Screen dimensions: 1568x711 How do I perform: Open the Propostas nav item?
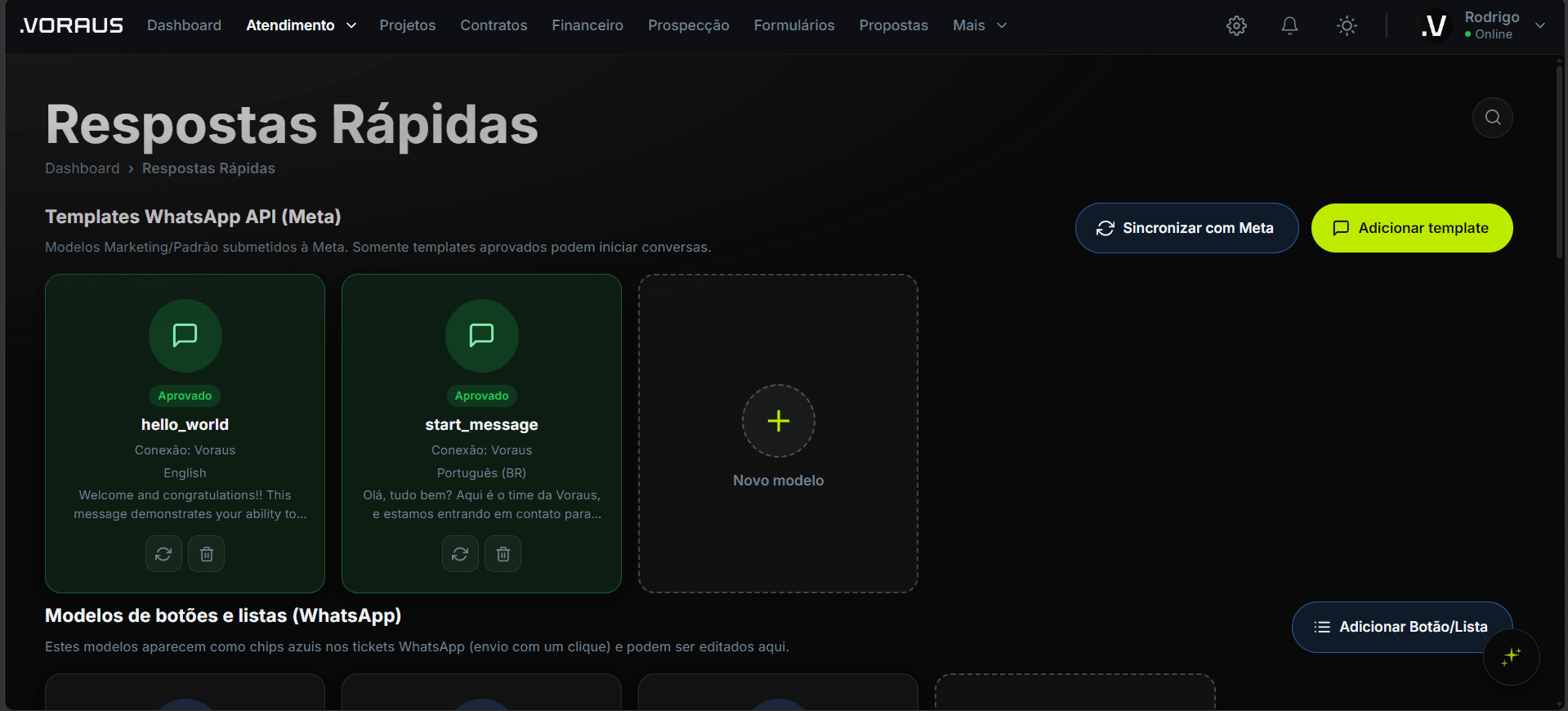click(894, 25)
